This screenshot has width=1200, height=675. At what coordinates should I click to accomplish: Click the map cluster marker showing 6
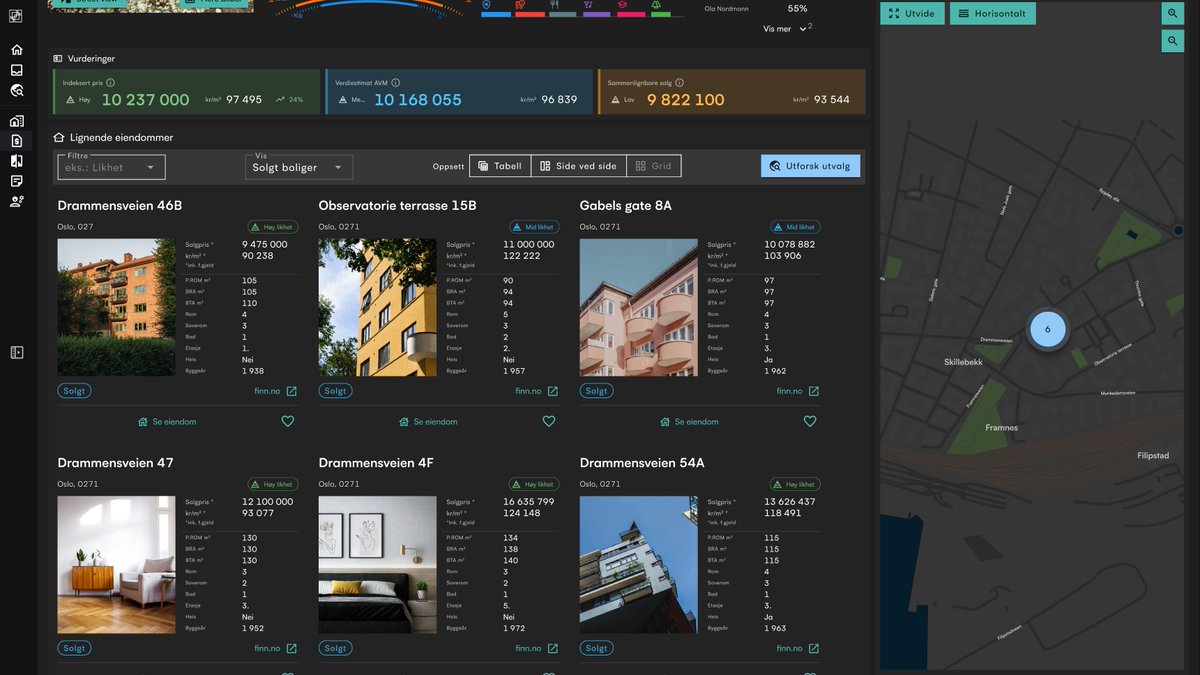[1047, 329]
